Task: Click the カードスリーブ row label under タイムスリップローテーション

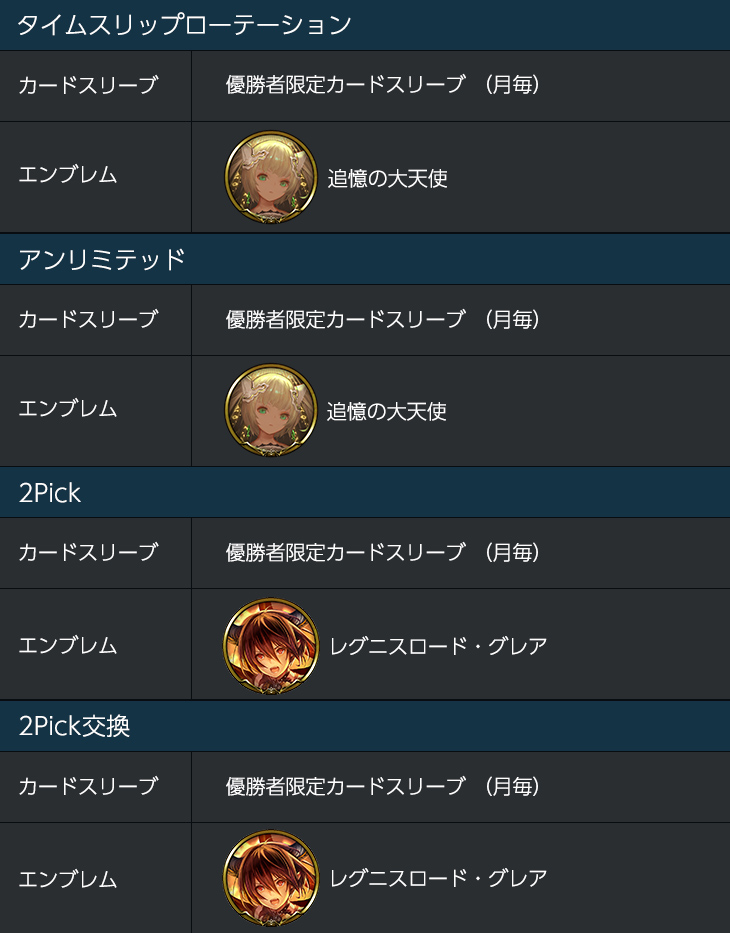Action: 88,85
